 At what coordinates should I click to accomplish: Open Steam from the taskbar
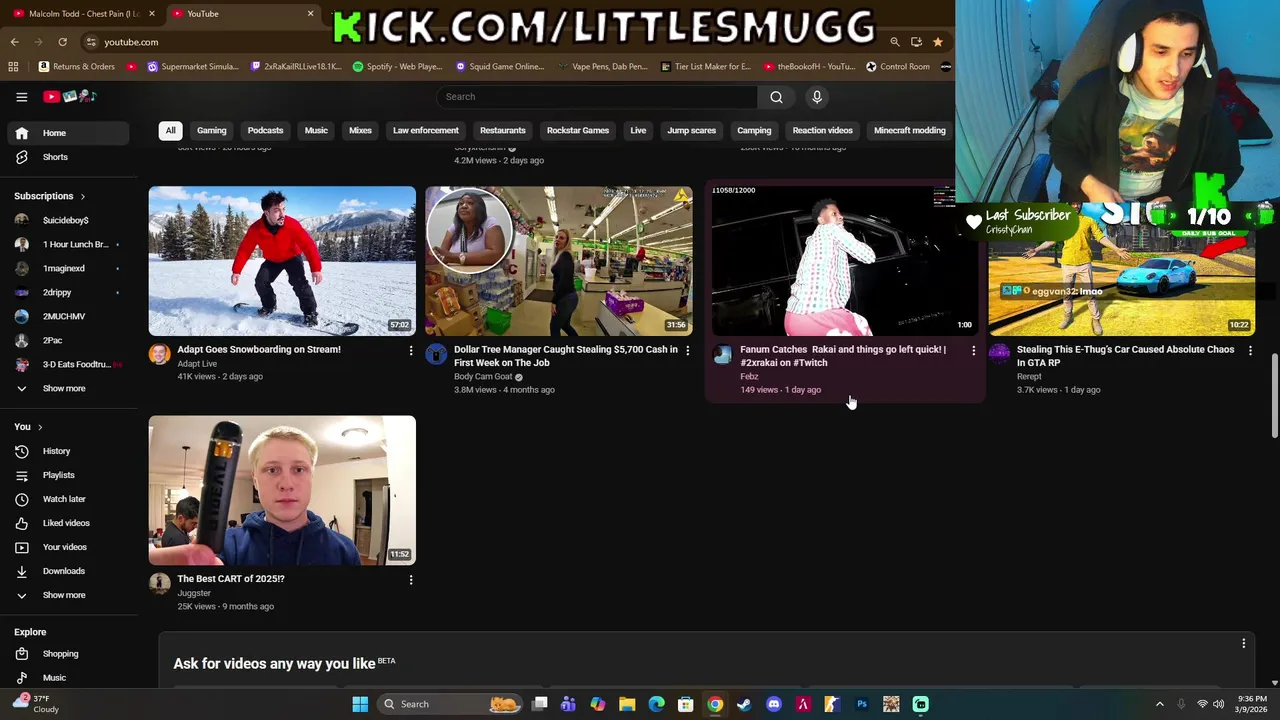coord(744,704)
